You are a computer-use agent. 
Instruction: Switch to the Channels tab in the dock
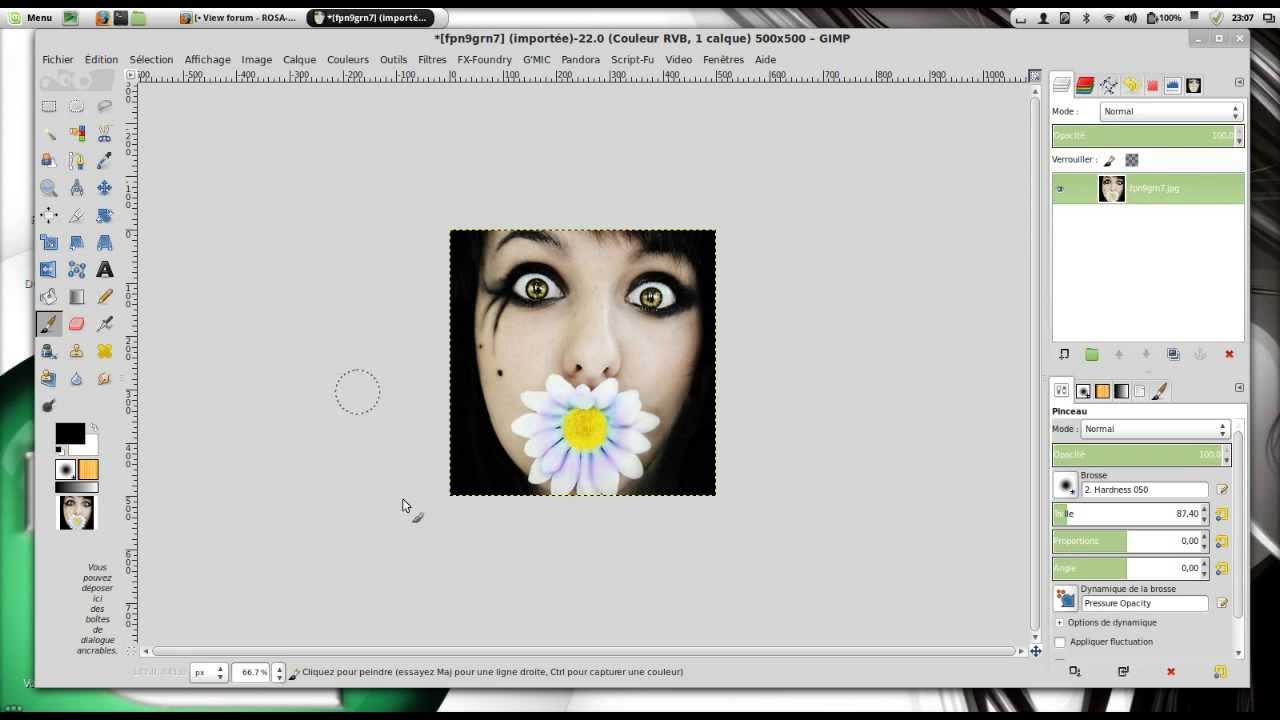[x=1084, y=86]
